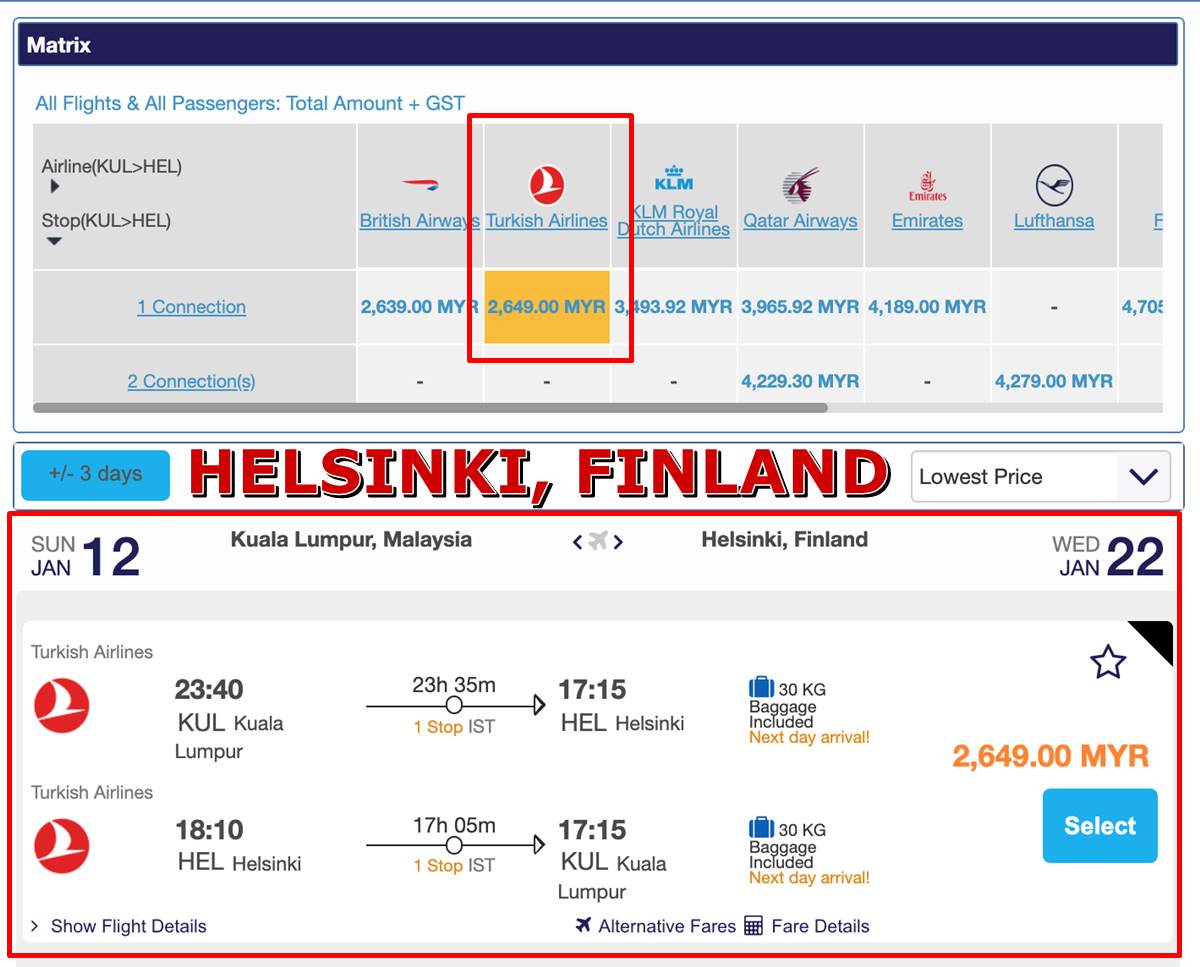Image resolution: width=1200 pixels, height=967 pixels.
Task: Open the Emirates airline link
Action: point(927,221)
